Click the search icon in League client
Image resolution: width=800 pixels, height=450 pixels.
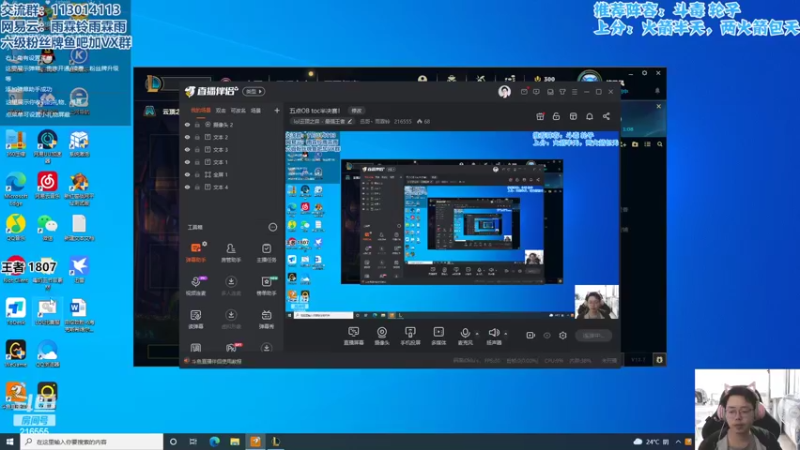660,144
